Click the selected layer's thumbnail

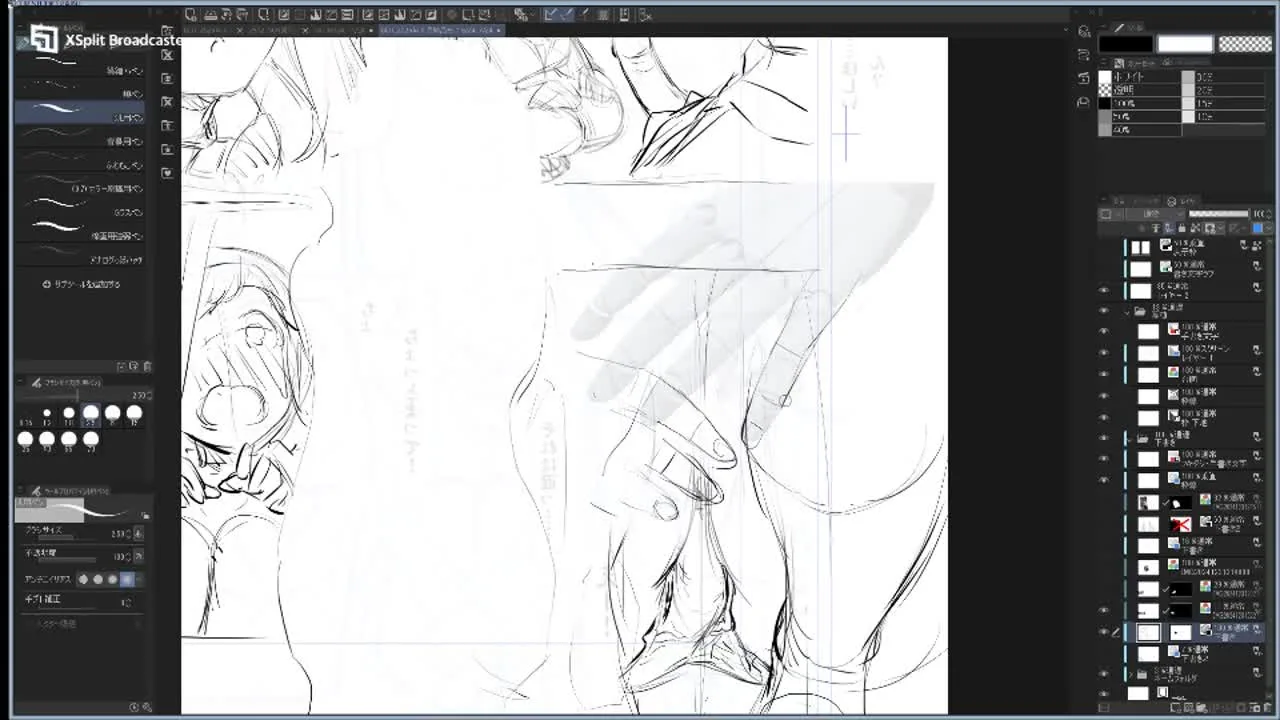tap(1148, 632)
